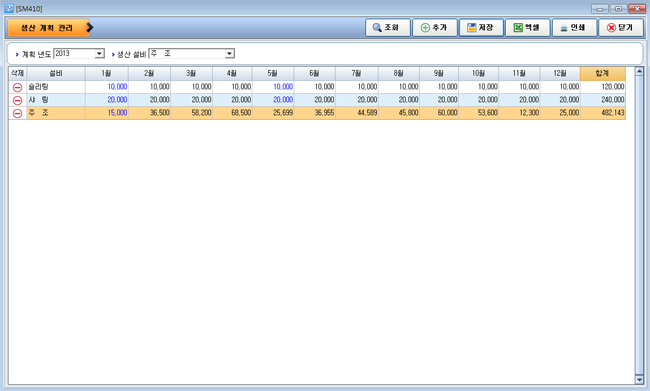This screenshot has height=391, width=650.
Task: Select the 60,000 cell
Action: point(439,113)
